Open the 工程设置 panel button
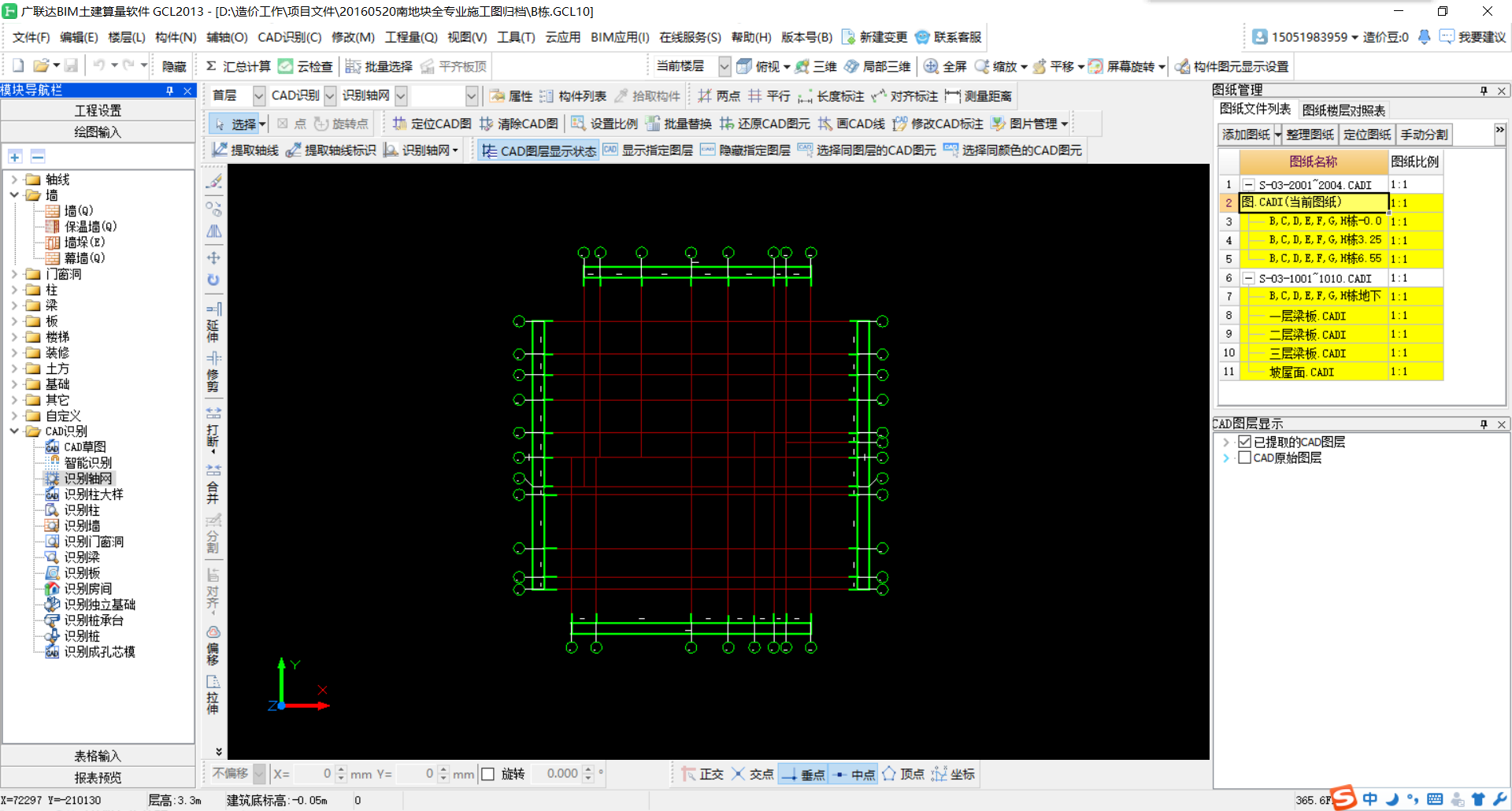 98,110
